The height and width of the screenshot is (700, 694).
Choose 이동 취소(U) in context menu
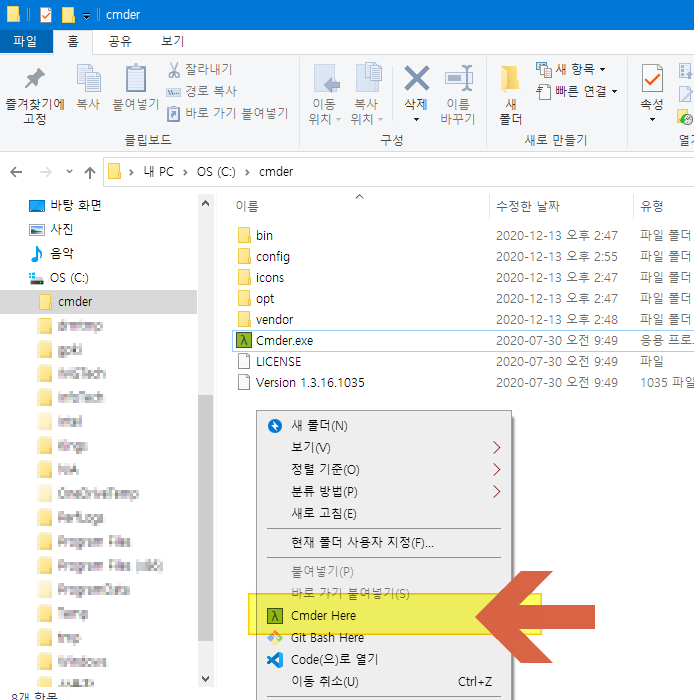(x=384, y=682)
